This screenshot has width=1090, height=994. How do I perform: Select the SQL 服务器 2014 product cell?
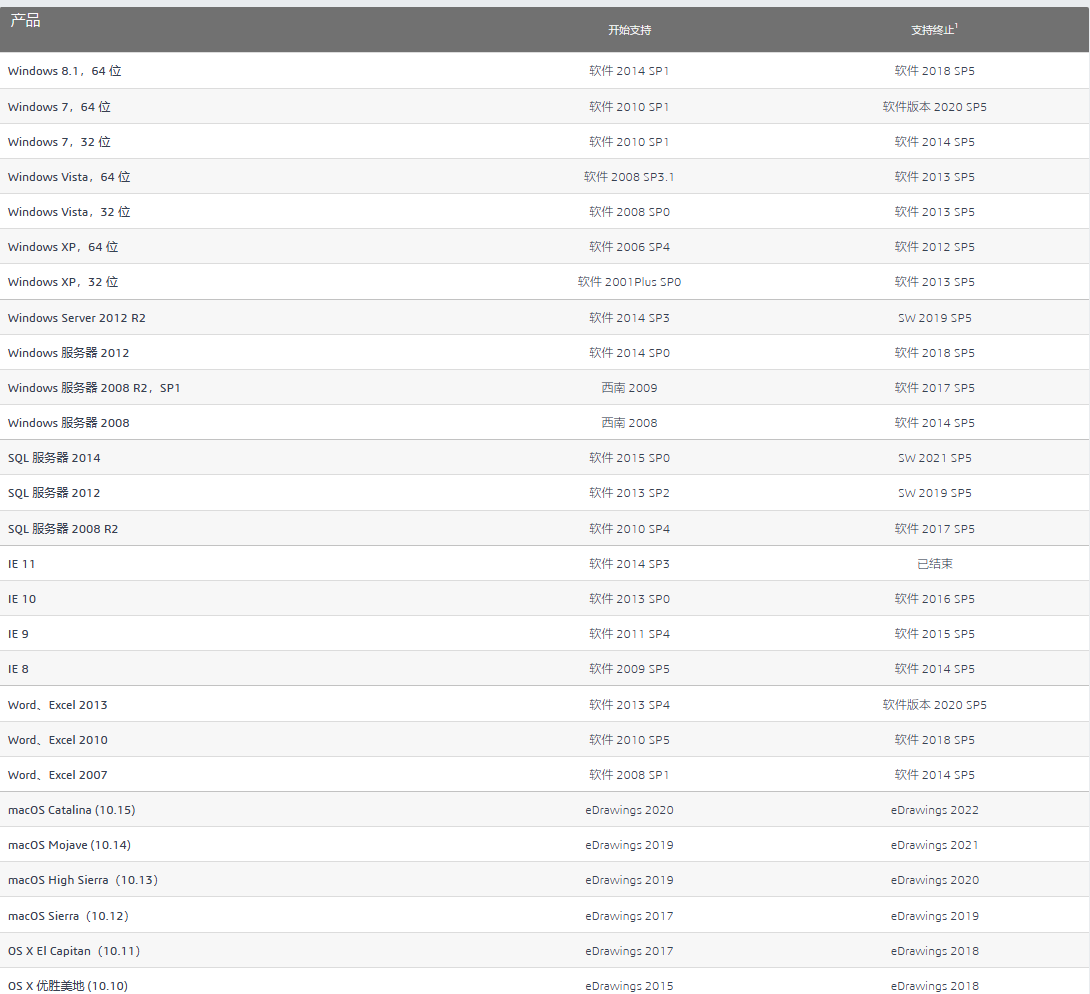54,458
